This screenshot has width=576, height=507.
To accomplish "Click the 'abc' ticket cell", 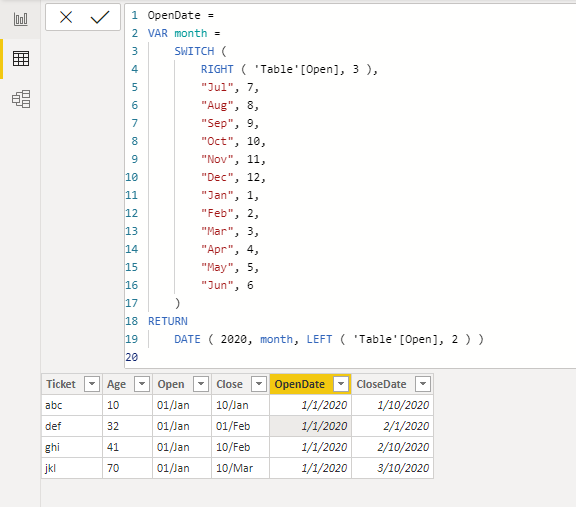I will (x=72, y=405).
